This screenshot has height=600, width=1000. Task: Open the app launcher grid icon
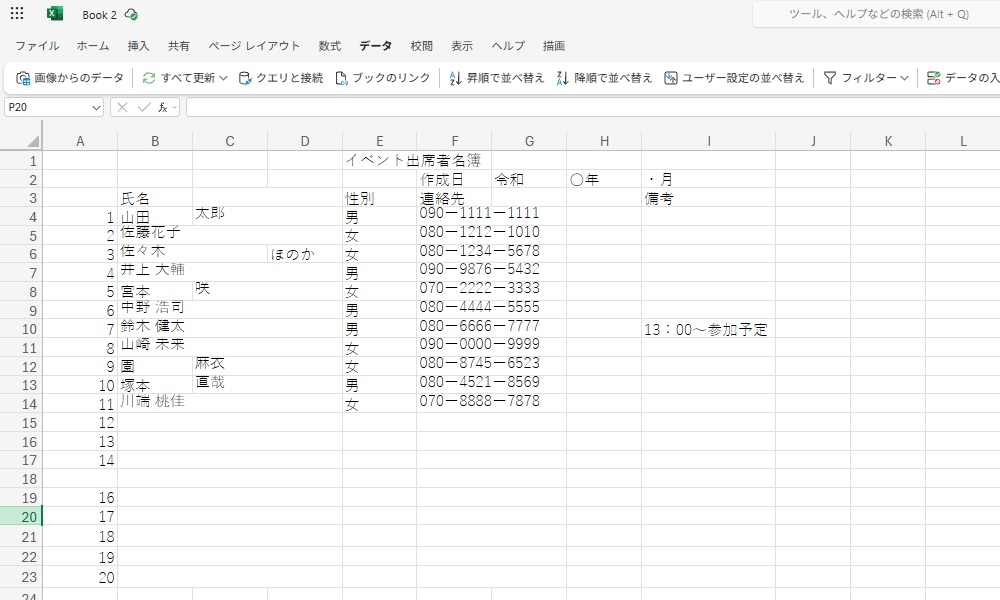(x=17, y=14)
